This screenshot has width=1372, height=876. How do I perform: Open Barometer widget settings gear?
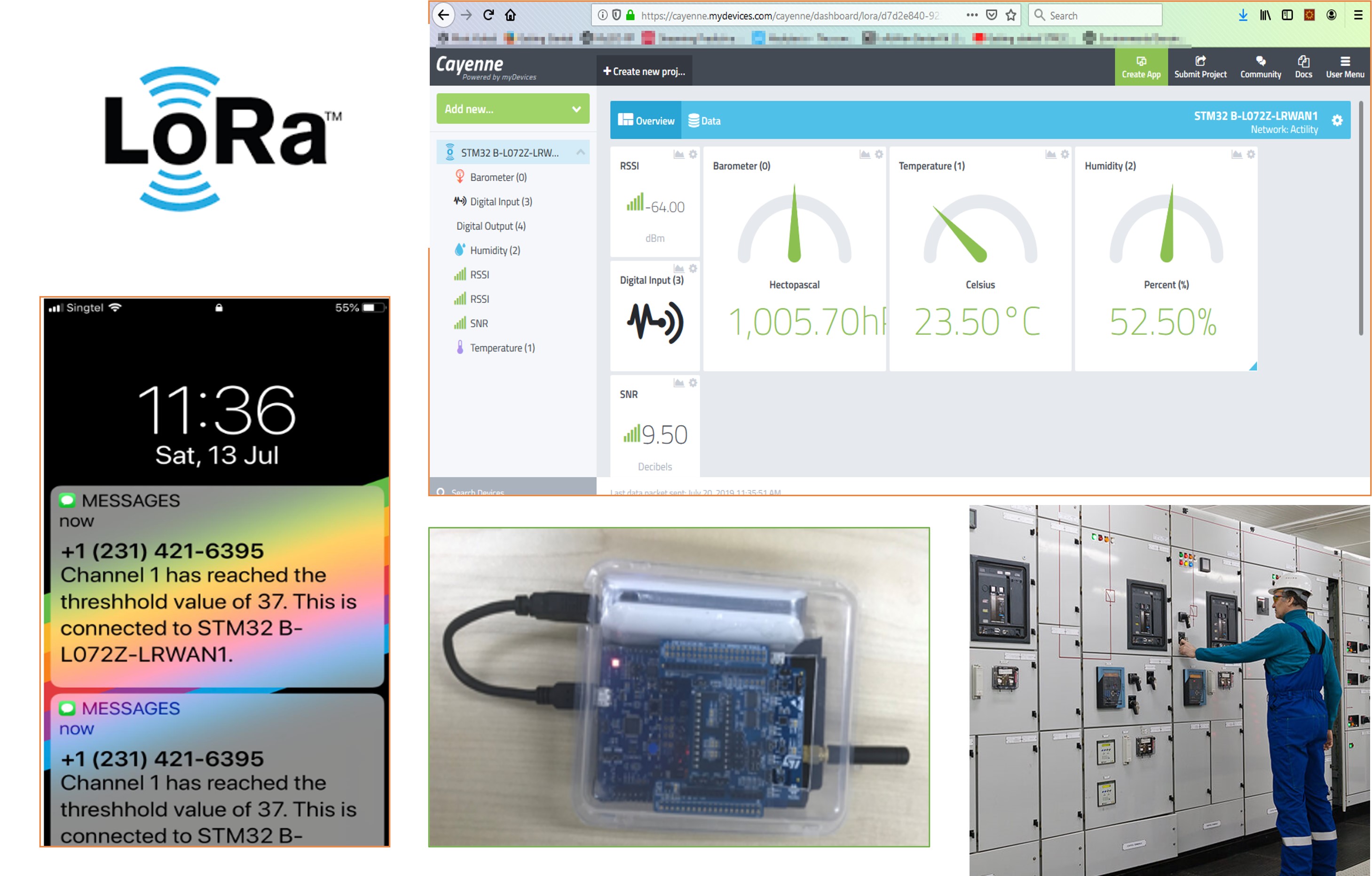[879, 154]
